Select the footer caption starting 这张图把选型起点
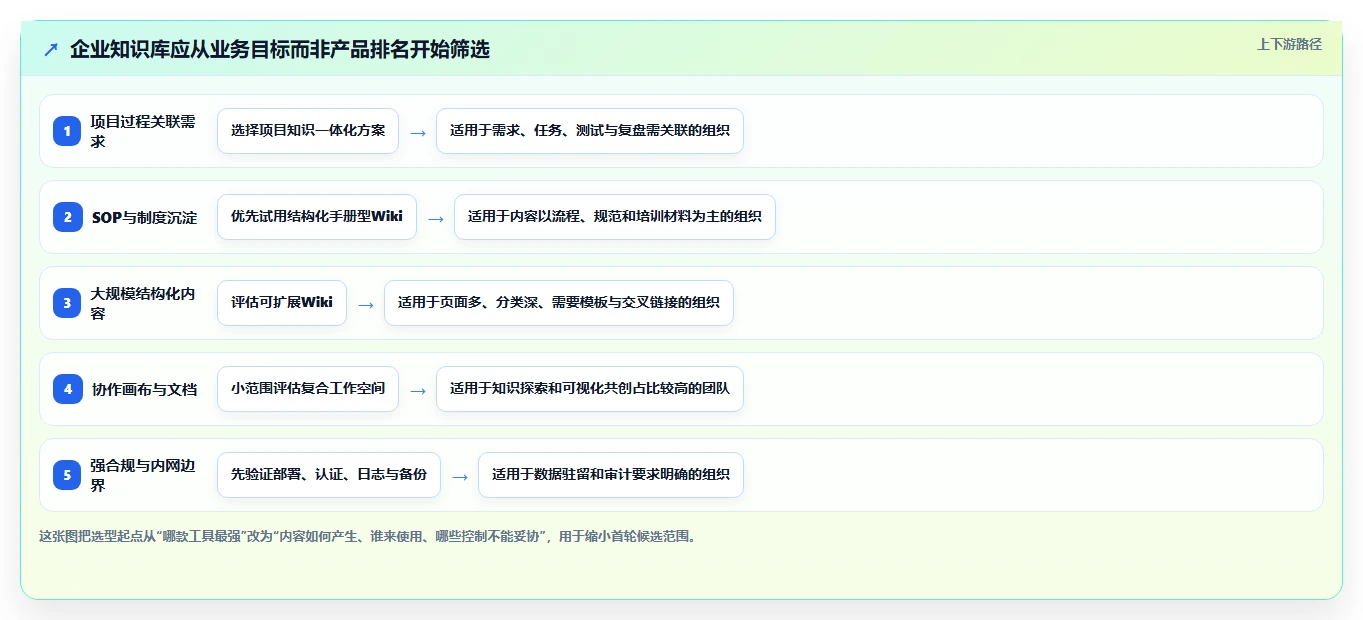Screen dimensions: 1363x620 click(x=367, y=536)
